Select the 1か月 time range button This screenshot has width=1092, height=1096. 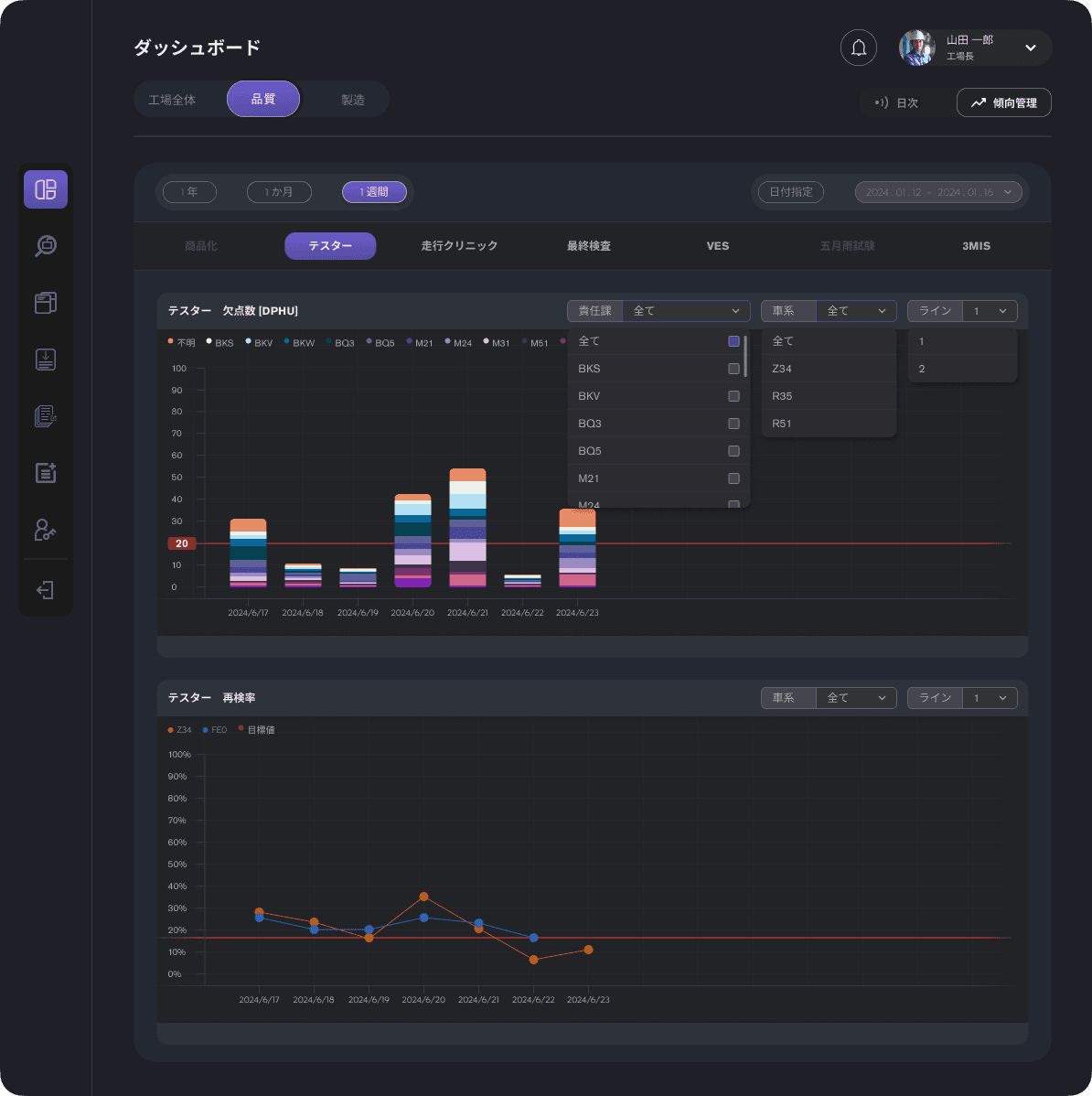tap(279, 192)
